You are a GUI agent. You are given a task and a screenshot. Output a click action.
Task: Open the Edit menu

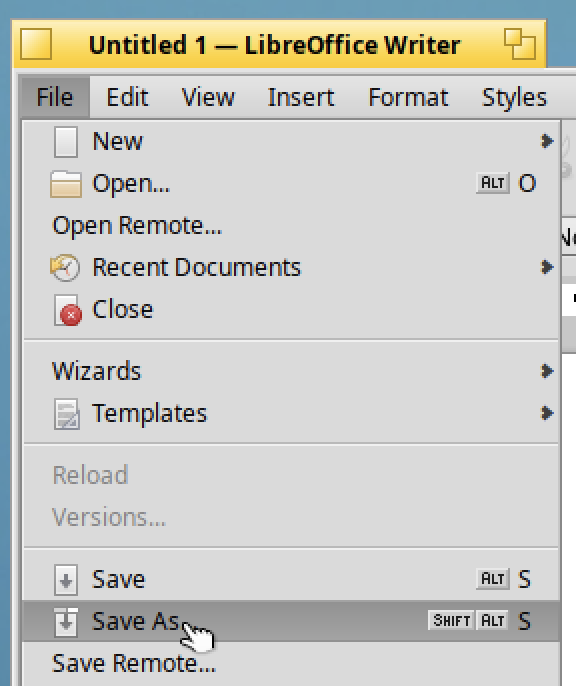pos(127,97)
